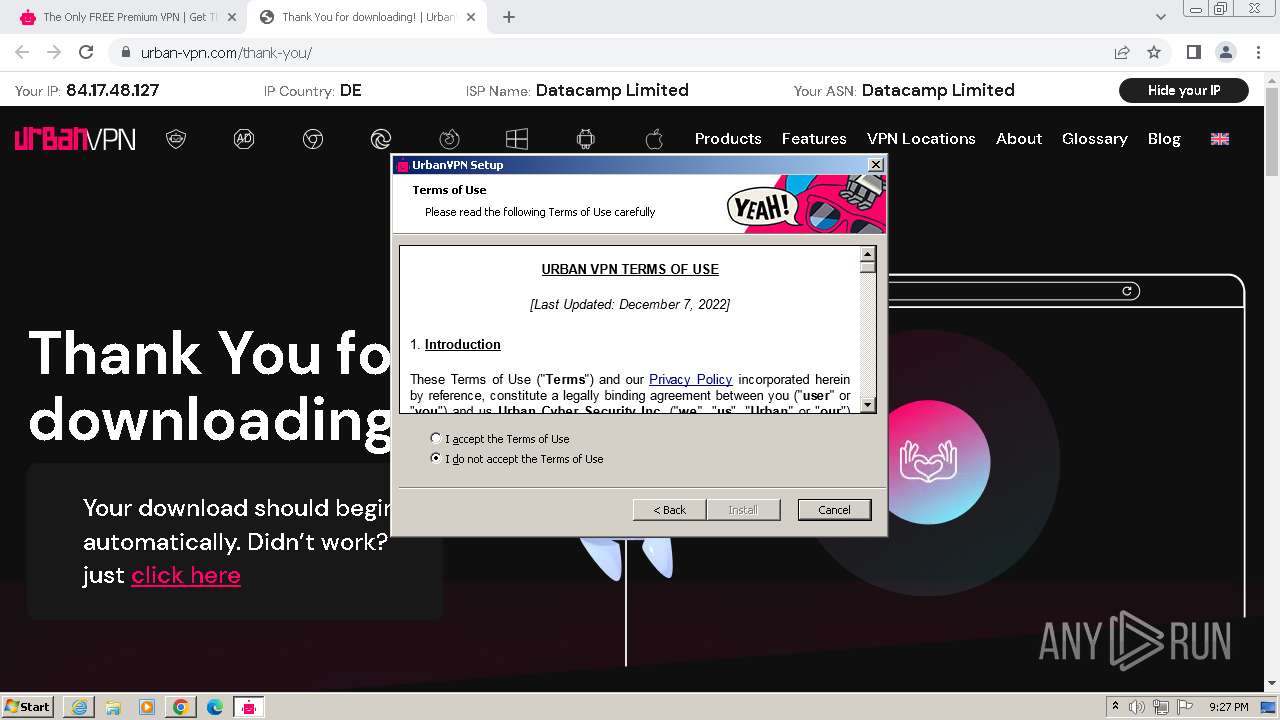Image resolution: width=1280 pixels, height=720 pixels.
Task: Click the heart hands icon circle
Action: [x=928, y=462]
